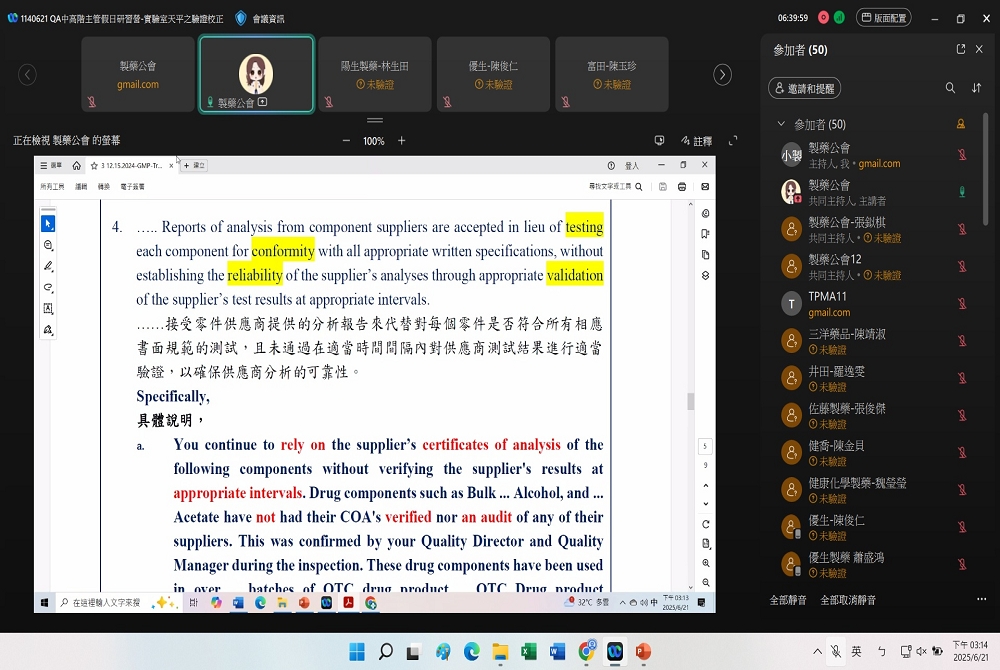Image resolution: width=1000 pixels, height=670 pixels.
Task: Sort the participants list
Action: pos(976,88)
